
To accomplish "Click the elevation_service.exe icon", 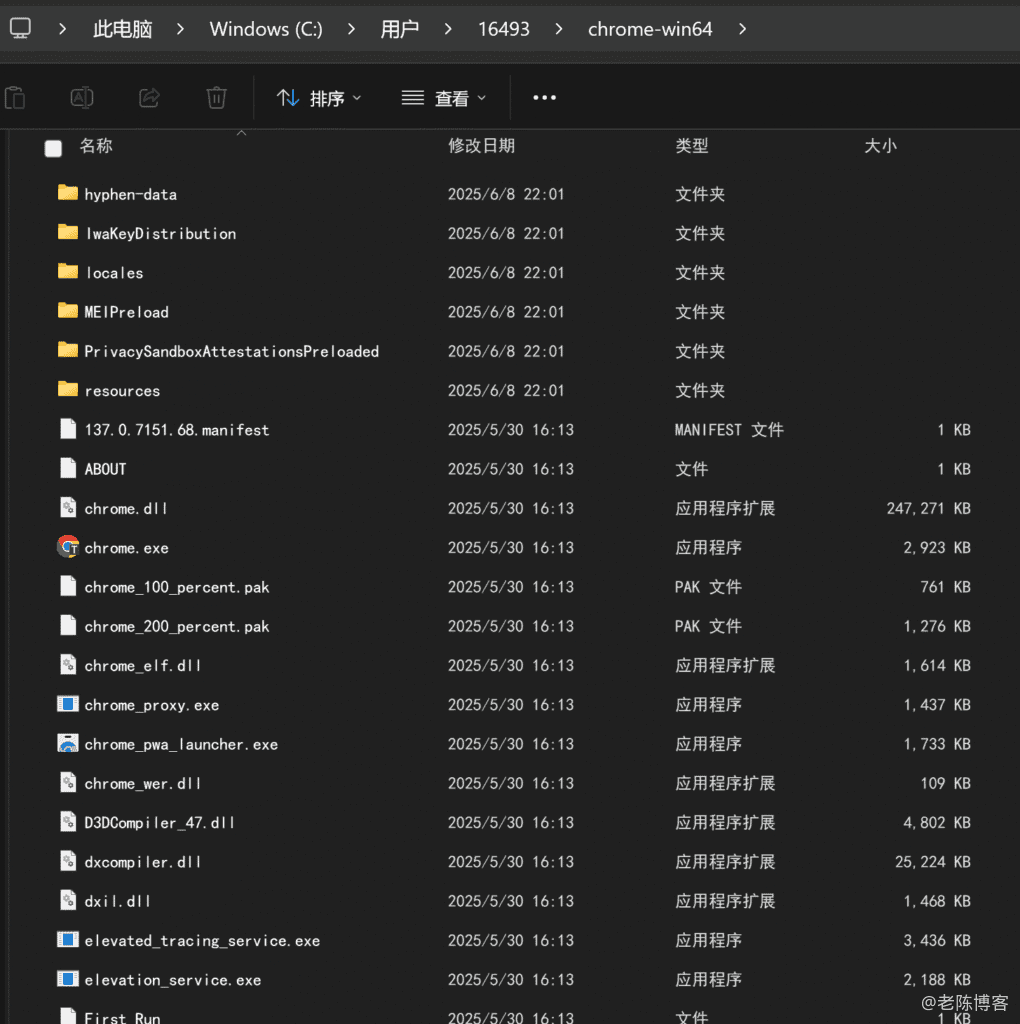I will [x=68, y=979].
